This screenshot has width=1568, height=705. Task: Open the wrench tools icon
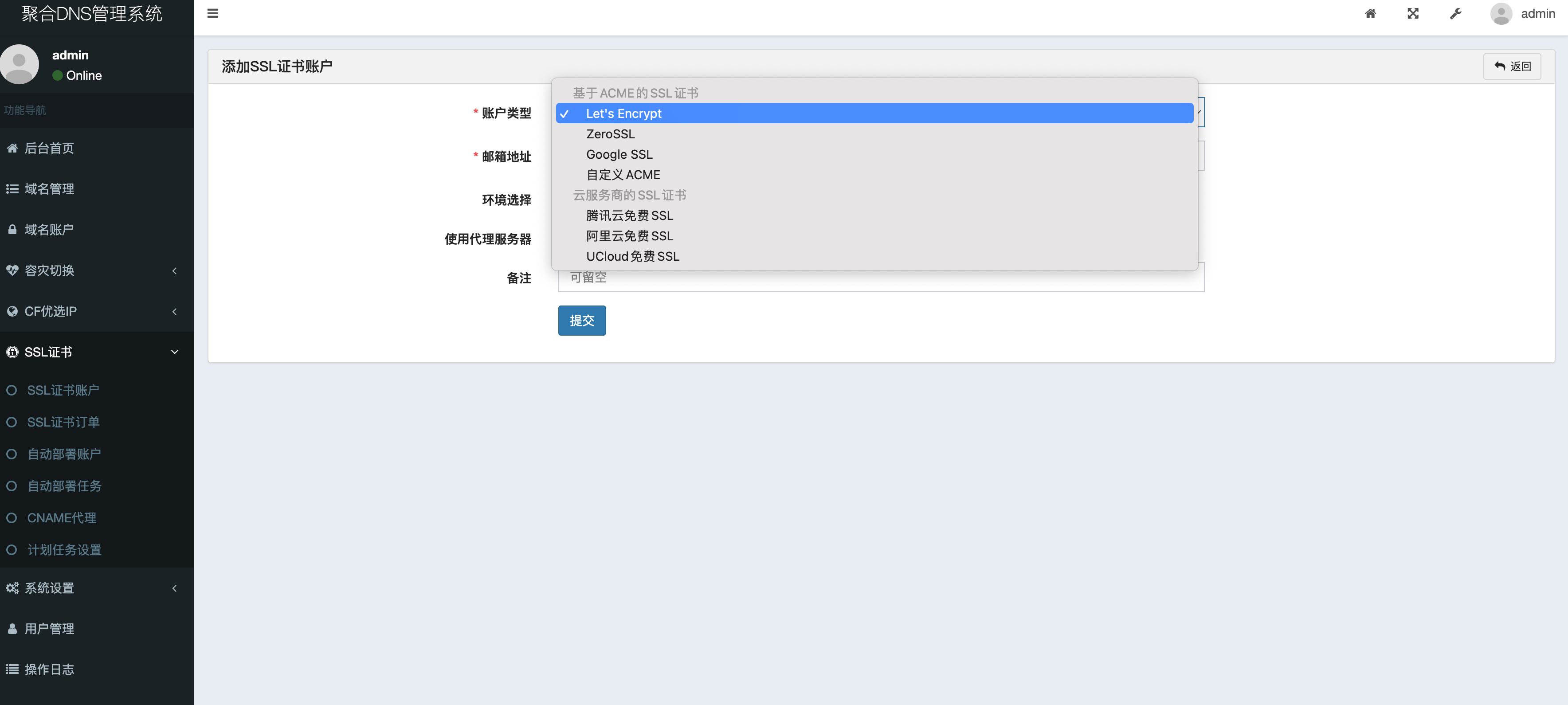(1455, 13)
